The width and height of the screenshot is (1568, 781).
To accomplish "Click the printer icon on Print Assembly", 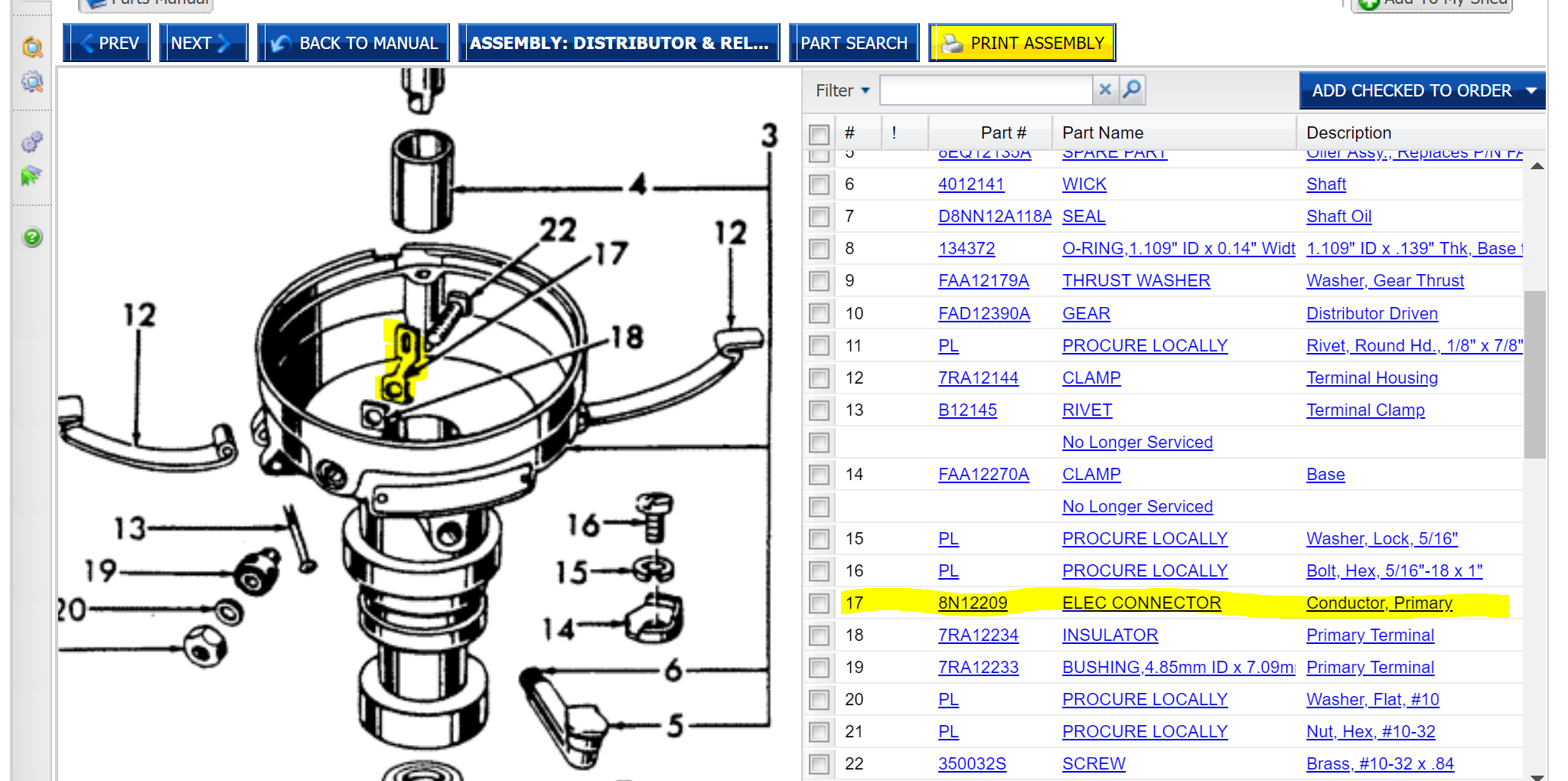I will pyautogui.click(x=951, y=44).
